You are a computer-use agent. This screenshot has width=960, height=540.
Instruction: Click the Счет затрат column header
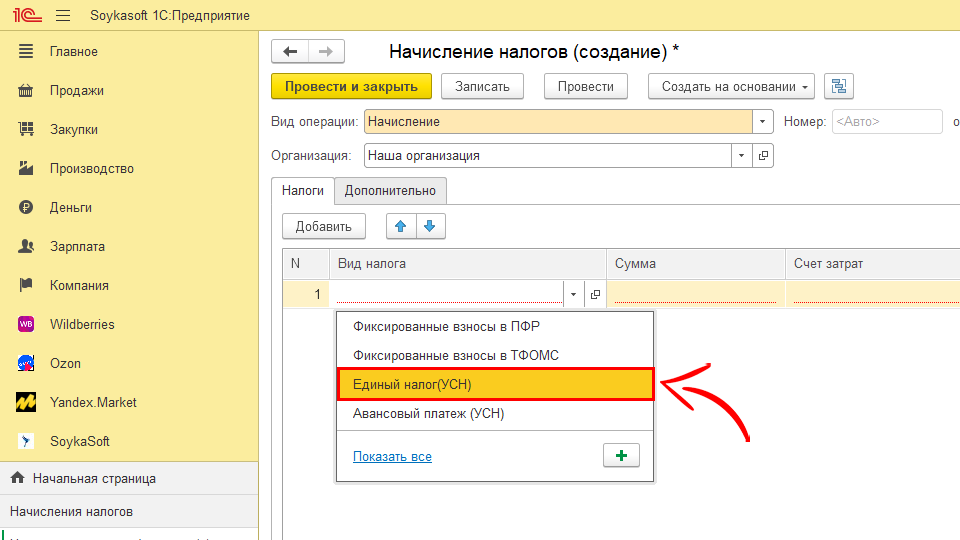point(872,264)
